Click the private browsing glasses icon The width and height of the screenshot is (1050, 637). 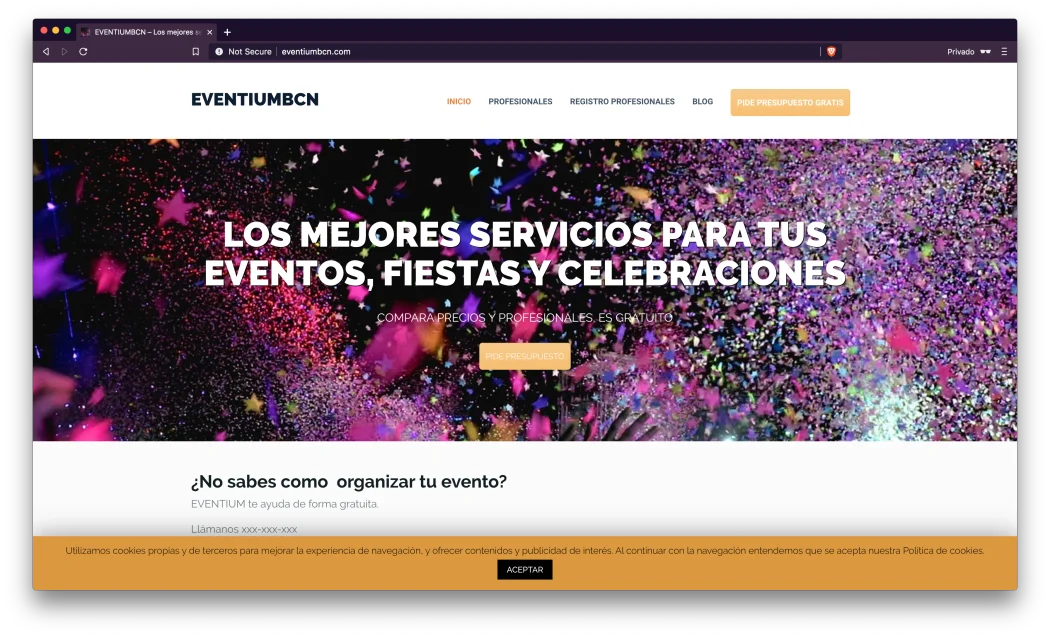[x=983, y=51]
